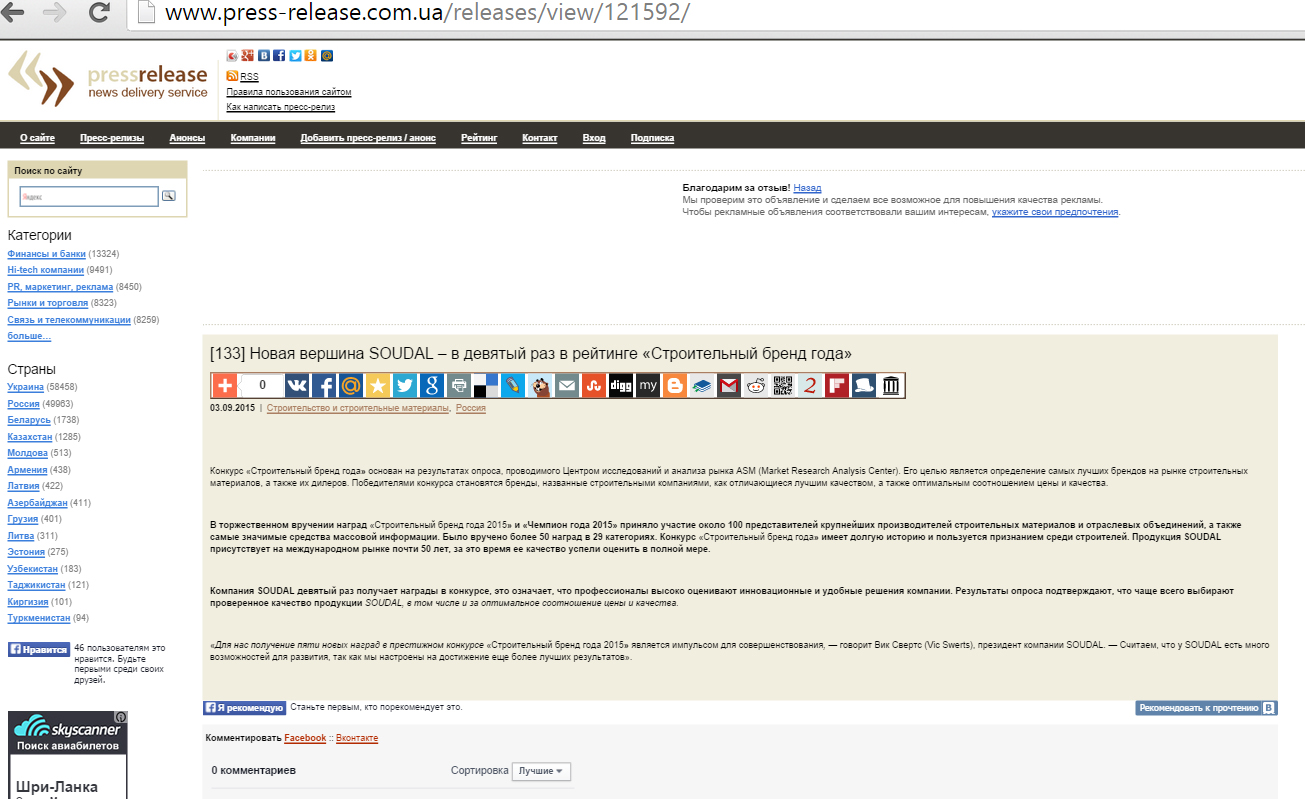Click the blue Google share icon
The image size is (1305, 799).
[432, 386]
